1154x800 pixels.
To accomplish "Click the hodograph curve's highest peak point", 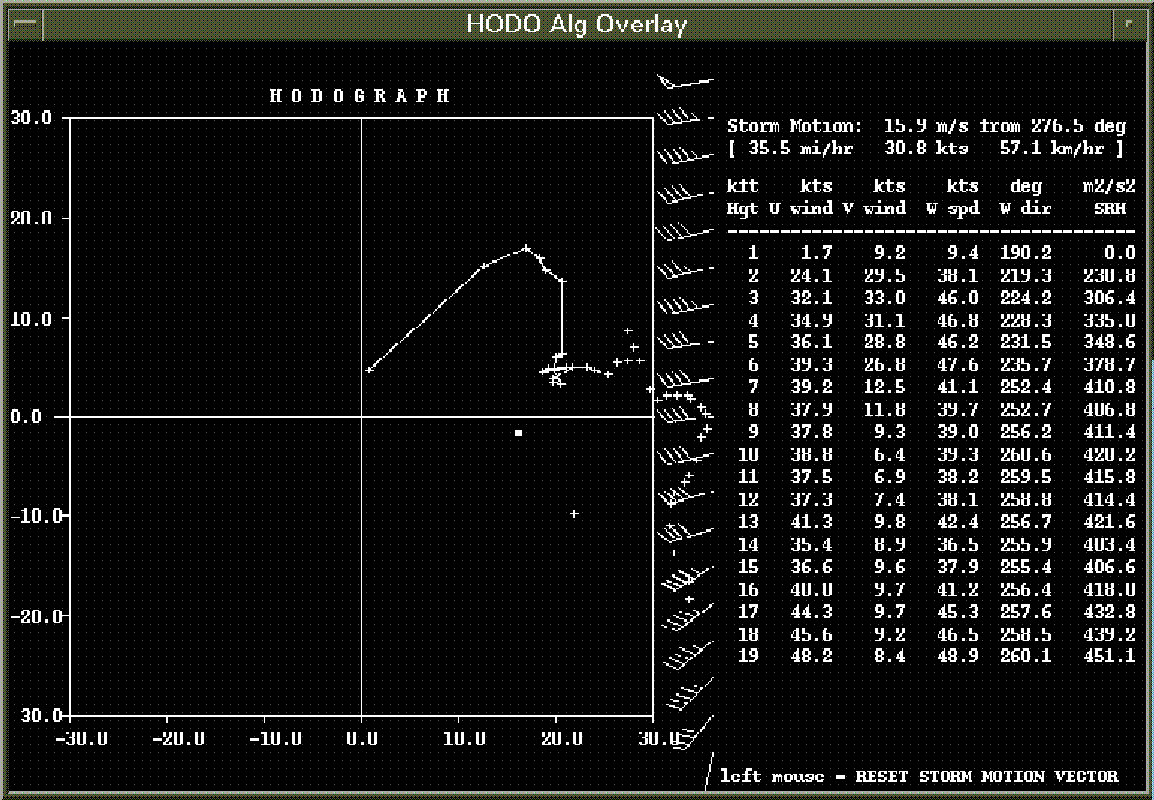I will coord(526,247).
